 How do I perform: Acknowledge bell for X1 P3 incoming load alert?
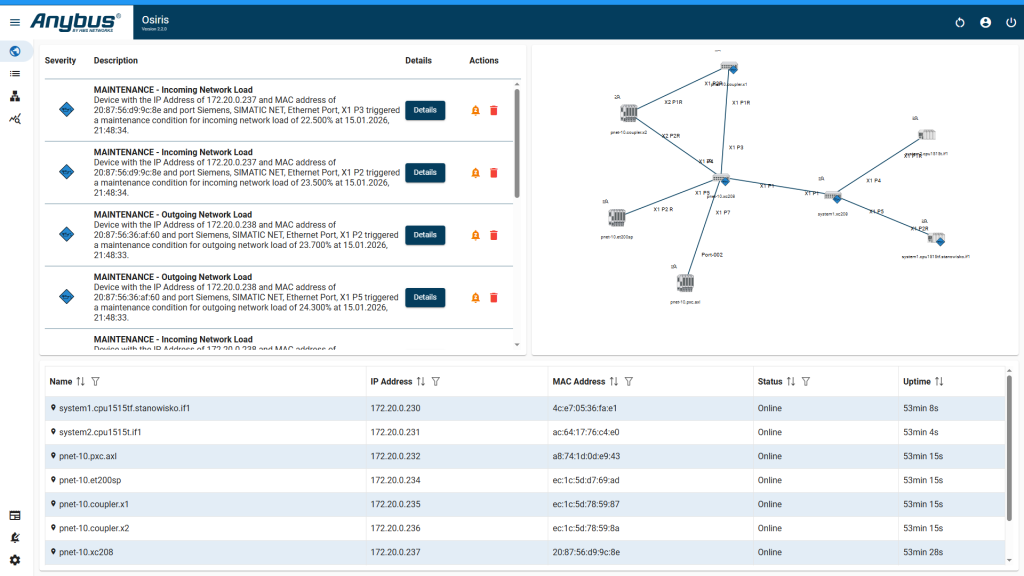pyautogui.click(x=475, y=110)
